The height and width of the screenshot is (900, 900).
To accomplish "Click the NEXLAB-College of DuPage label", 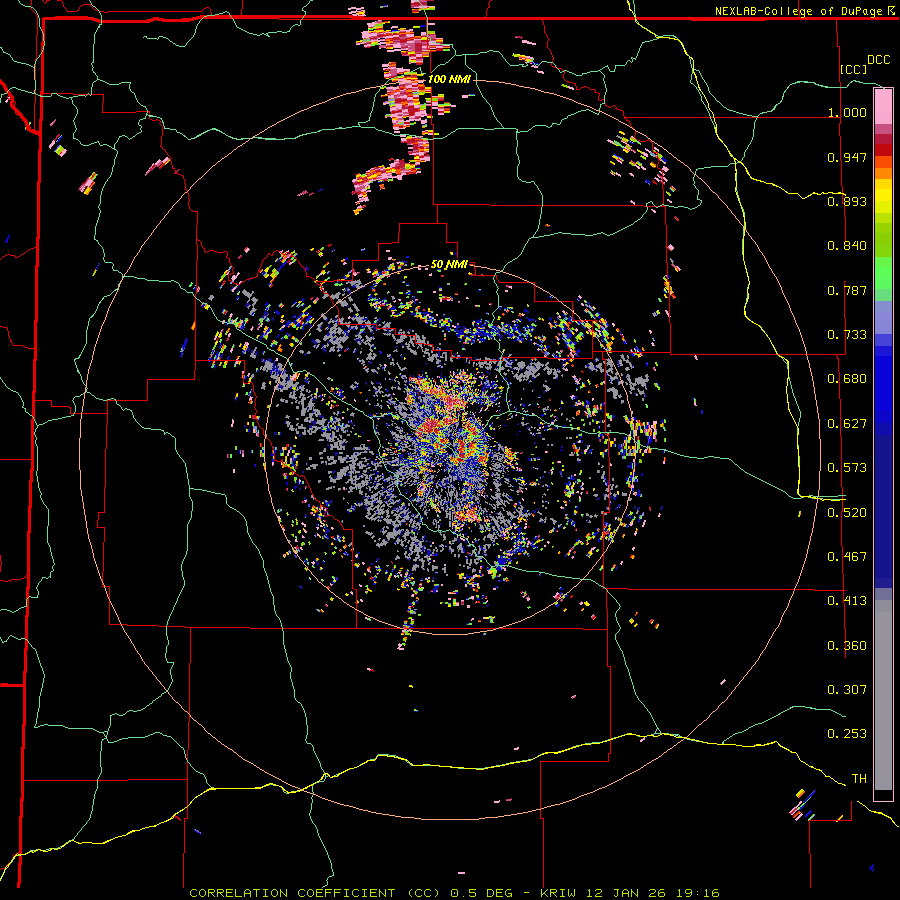I will click(804, 11).
